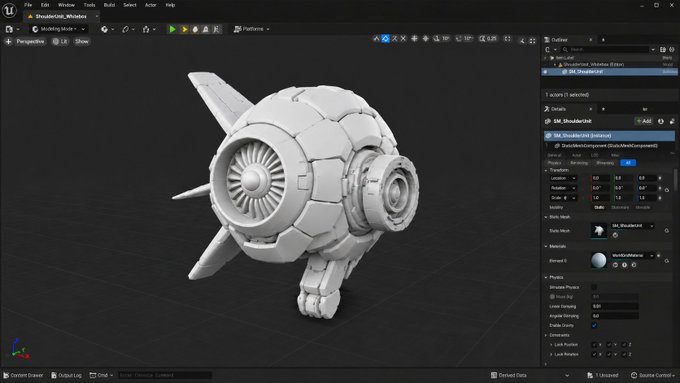Open the Window menu
Image resolution: width=680 pixels, height=383 pixels.
point(66,5)
